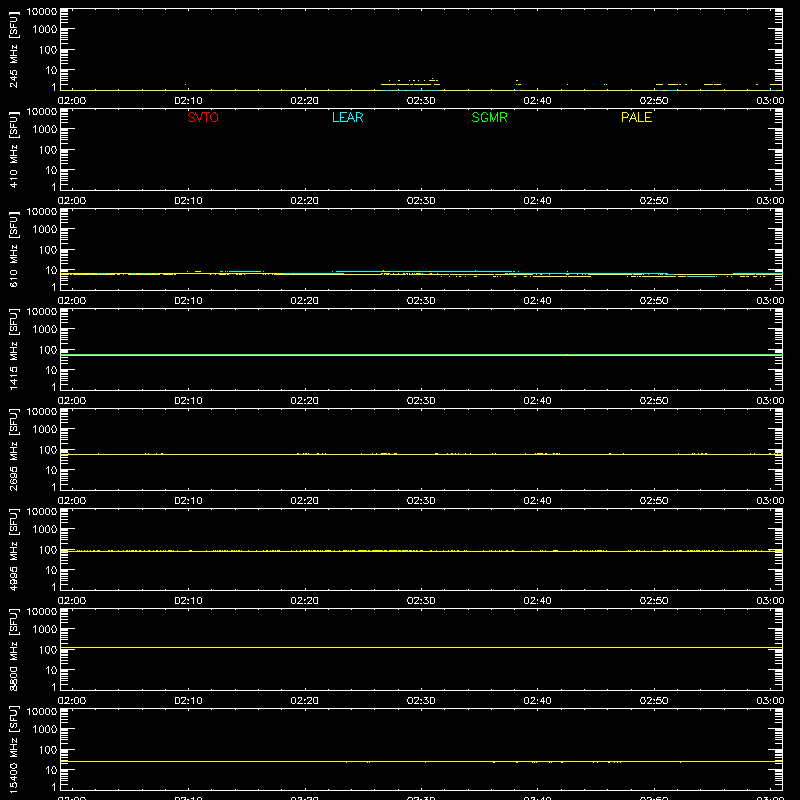Click 03:00 time label below 610 MHz plot
The width and height of the screenshot is (800, 800).
(770, 301)
